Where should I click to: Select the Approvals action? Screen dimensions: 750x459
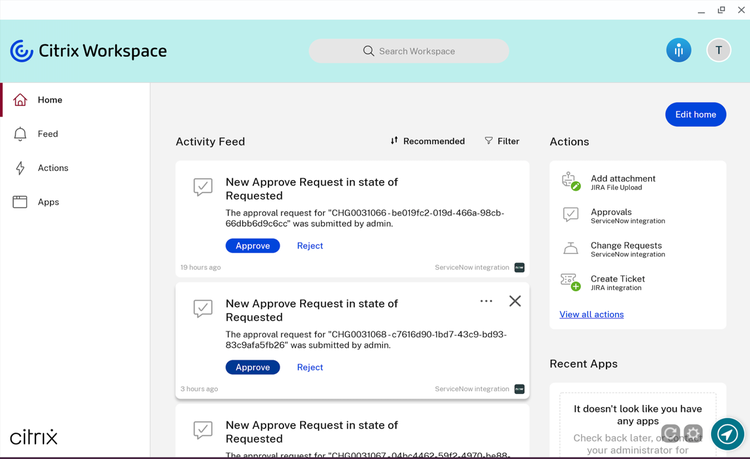point(638,216)
